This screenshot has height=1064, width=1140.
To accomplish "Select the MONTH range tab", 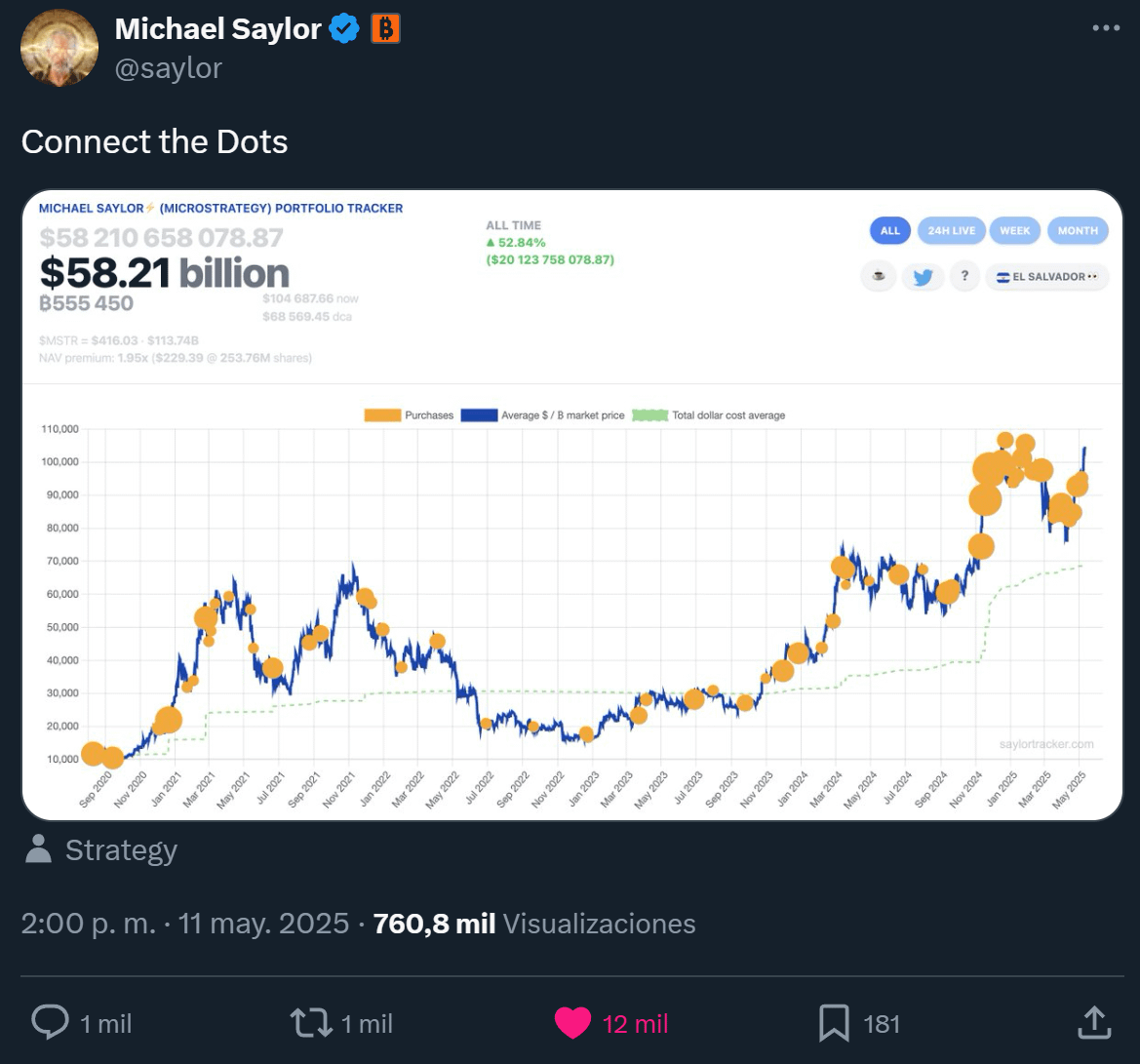I will (1078, 230).
